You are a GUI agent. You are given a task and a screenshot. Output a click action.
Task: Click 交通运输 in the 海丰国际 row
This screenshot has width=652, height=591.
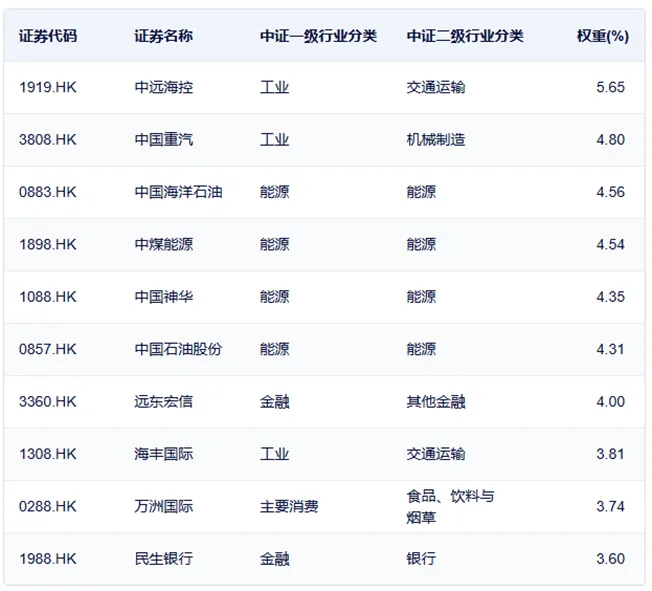click(436, 454)
